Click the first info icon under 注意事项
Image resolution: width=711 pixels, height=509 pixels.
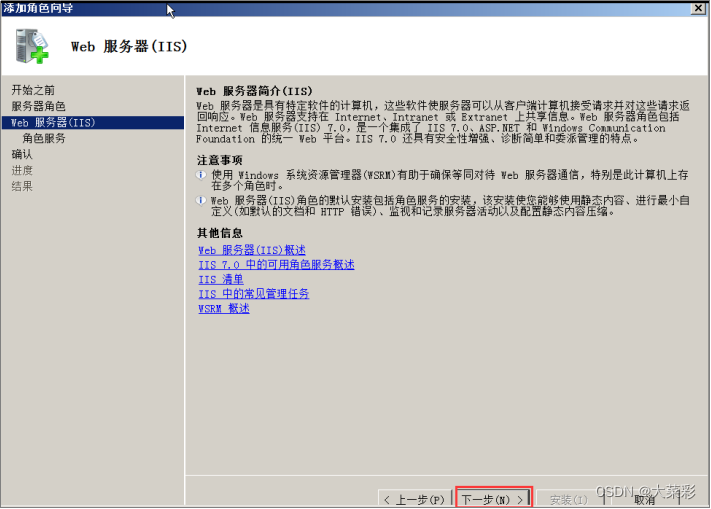point(201,175)
